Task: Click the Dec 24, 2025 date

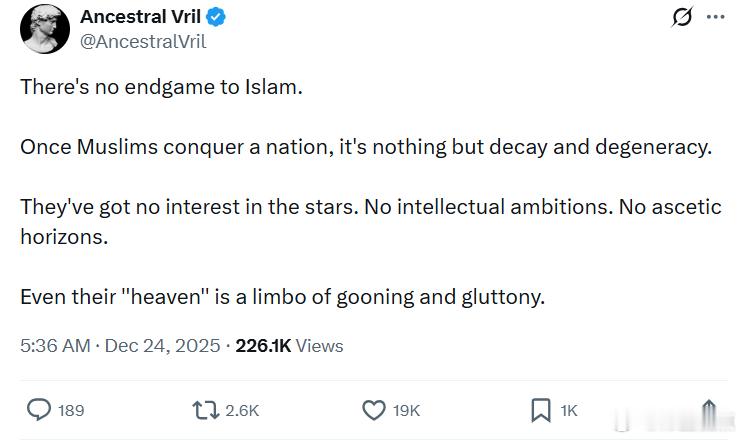Action: tap(161, 346)
